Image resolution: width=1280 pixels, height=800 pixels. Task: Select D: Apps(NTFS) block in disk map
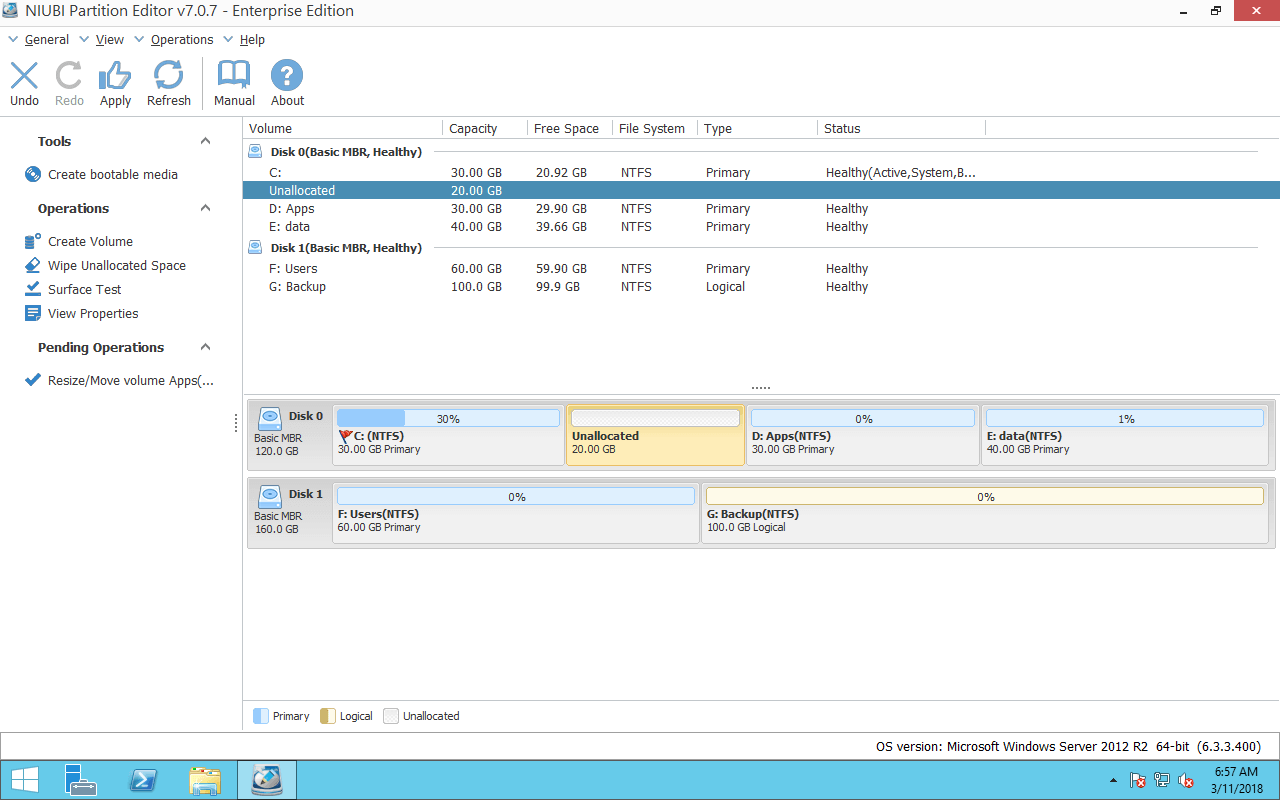[x=862, y=435]
